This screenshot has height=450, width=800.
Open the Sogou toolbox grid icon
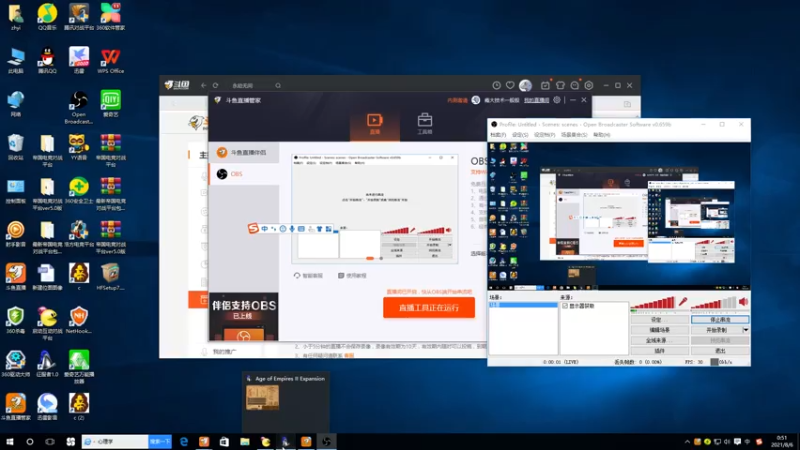[x=329, y=229]
